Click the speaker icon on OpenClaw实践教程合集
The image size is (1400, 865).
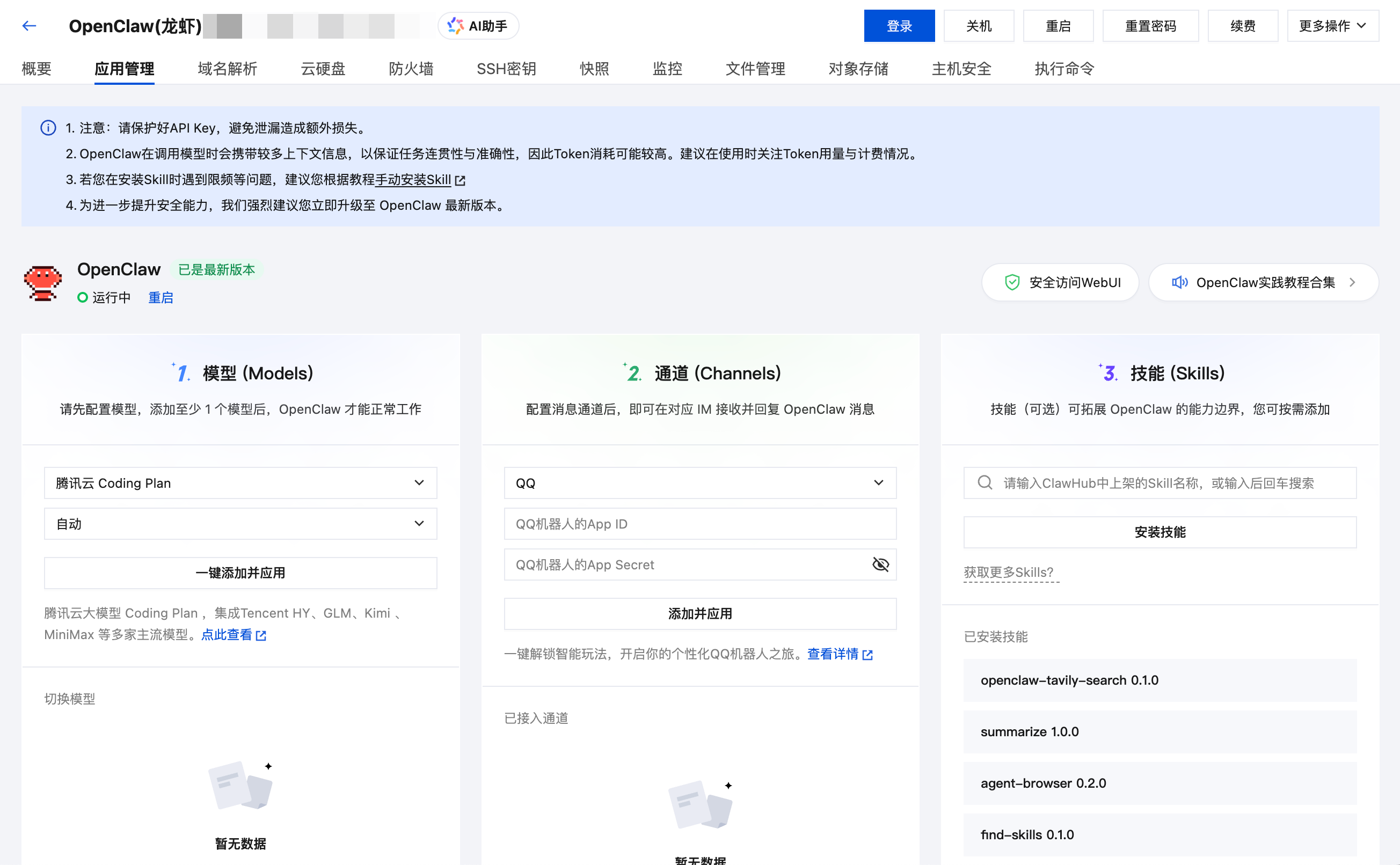[x=1179, y=282]
